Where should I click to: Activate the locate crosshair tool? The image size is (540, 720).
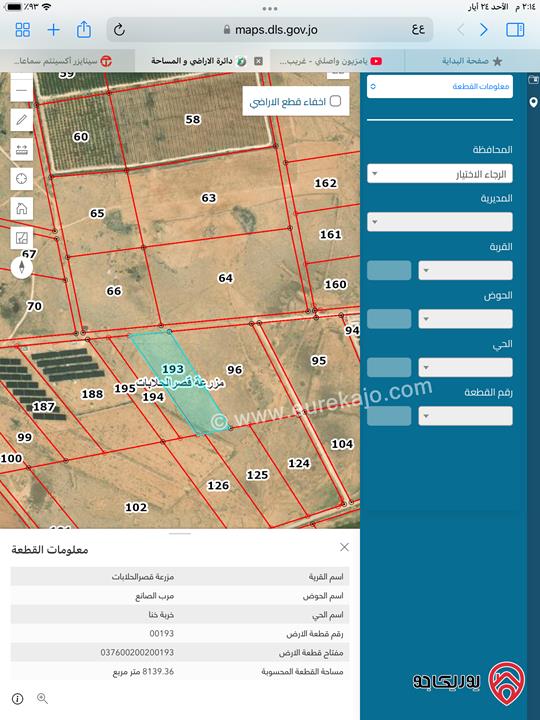(x=22, y=179)
